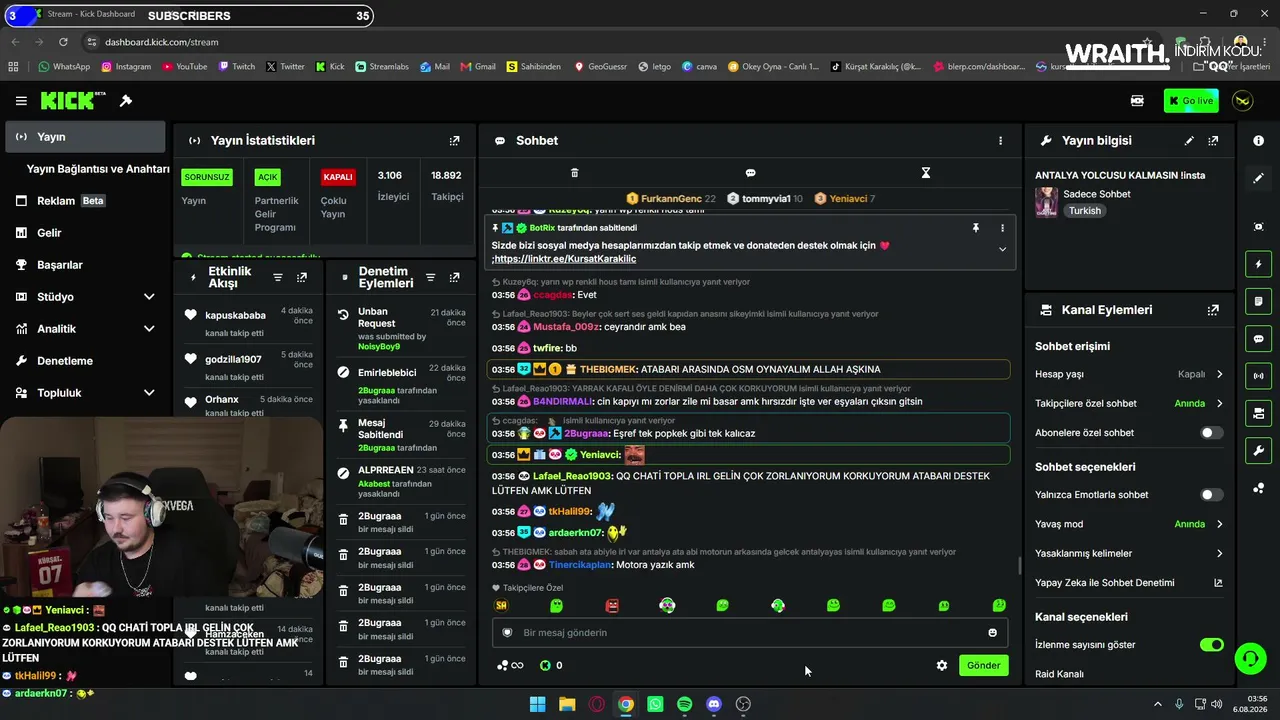1280x720 pixels.
Task: Click top chatter FurkannGenc in leaderboard
Action: [671, 199]
